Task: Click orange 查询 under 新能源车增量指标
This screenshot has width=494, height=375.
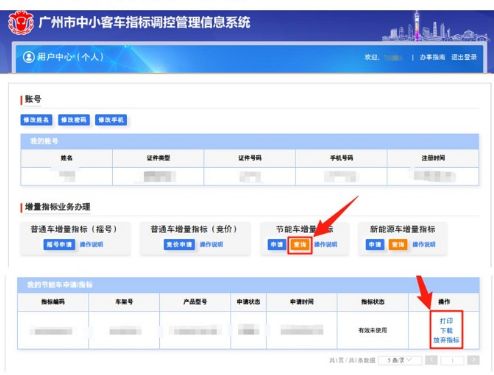Action: 398,245
